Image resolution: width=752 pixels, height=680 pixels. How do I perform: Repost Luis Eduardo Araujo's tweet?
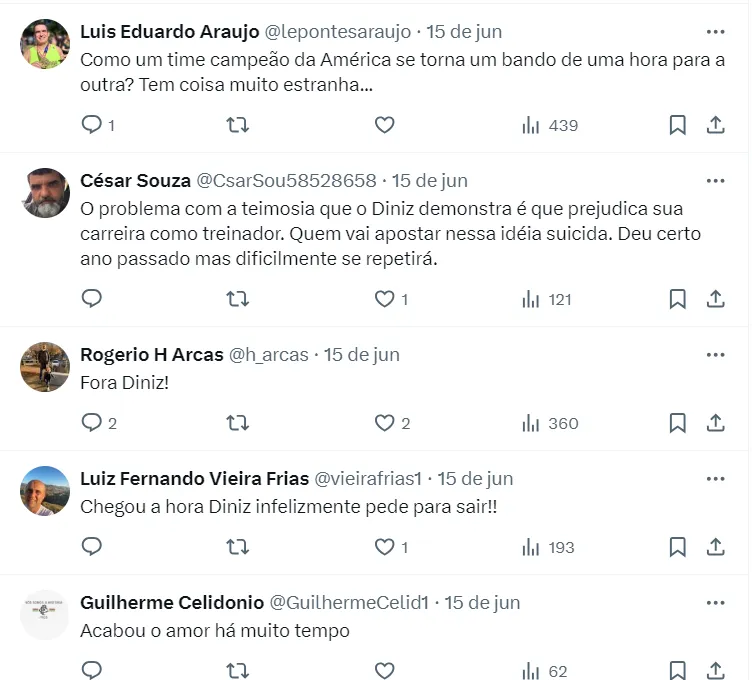tap(238, 125)
